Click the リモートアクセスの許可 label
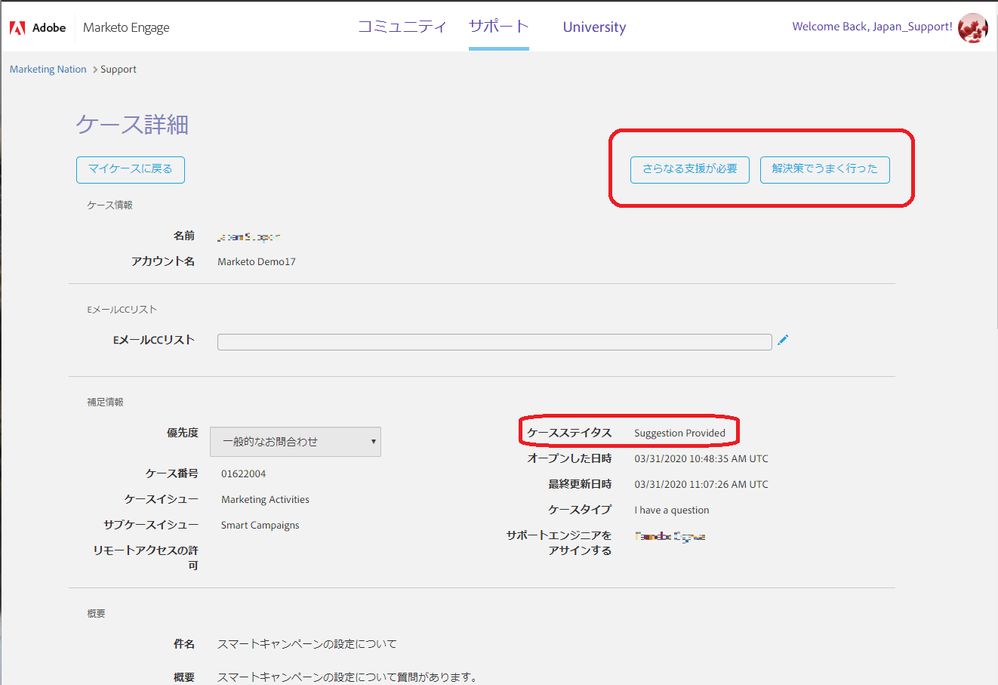Screen dimensions: 998x685 click(146, 558)
